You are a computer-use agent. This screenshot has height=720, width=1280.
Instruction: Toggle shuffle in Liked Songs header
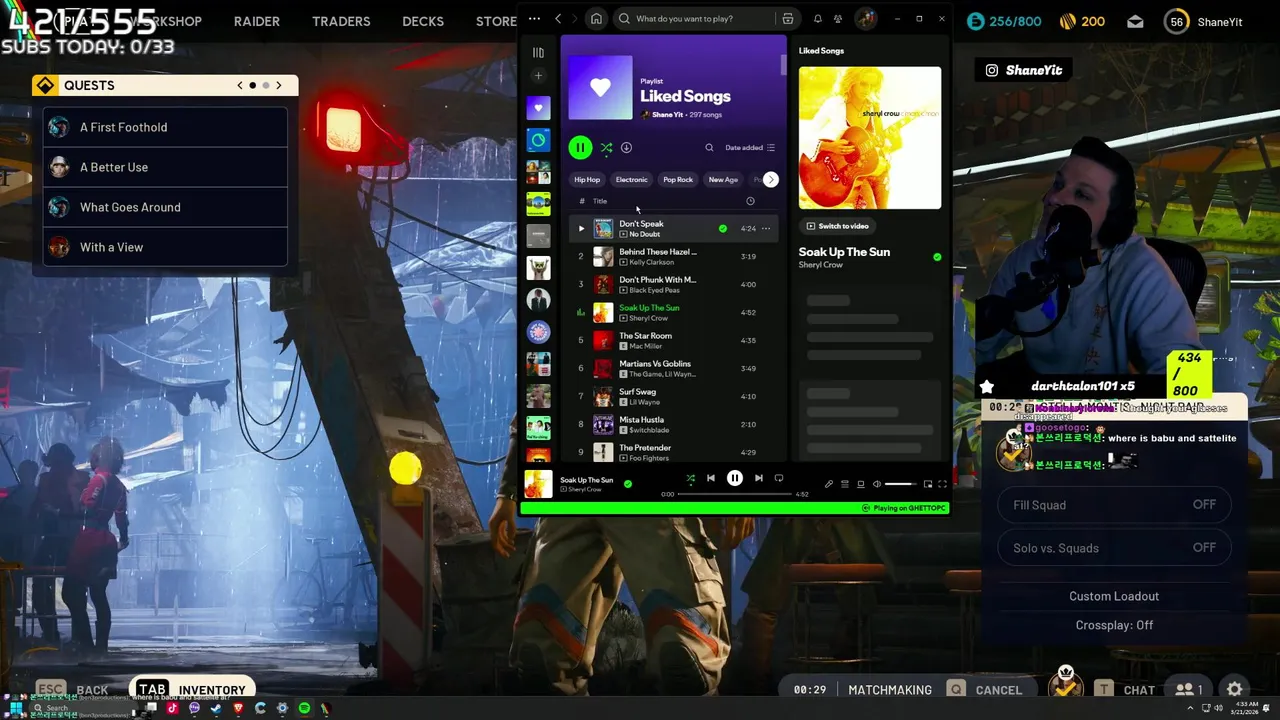[606, 148]
